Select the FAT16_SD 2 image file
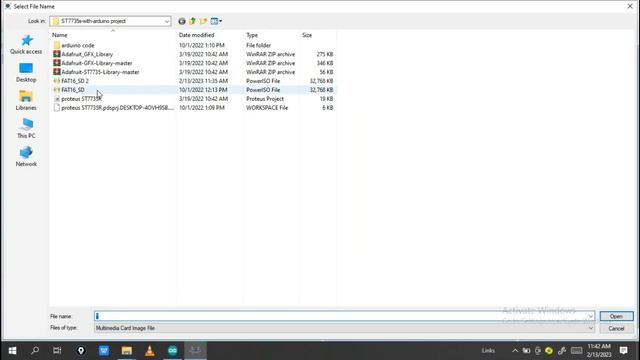The width and height of the screenshot is (640, 360). tap(75, 81)
